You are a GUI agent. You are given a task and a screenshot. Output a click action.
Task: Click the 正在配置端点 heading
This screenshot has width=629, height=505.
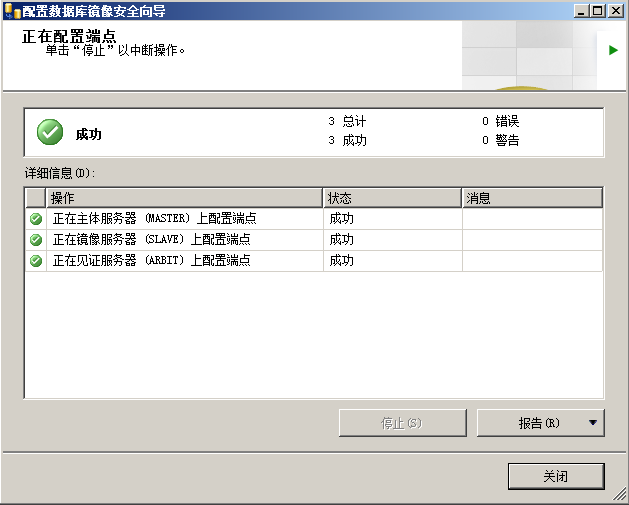[69, 36]
